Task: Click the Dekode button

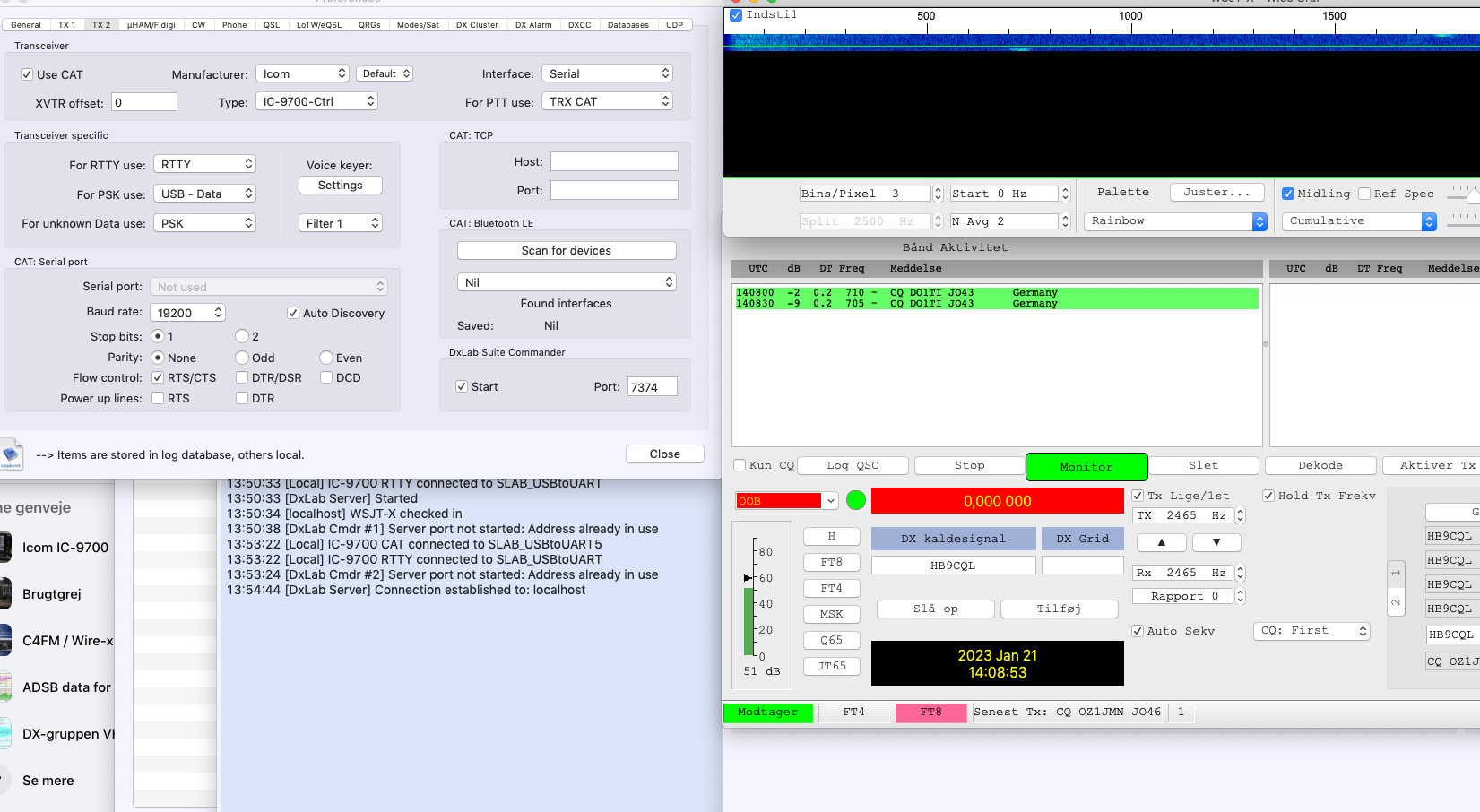Action: [1320, 465]
